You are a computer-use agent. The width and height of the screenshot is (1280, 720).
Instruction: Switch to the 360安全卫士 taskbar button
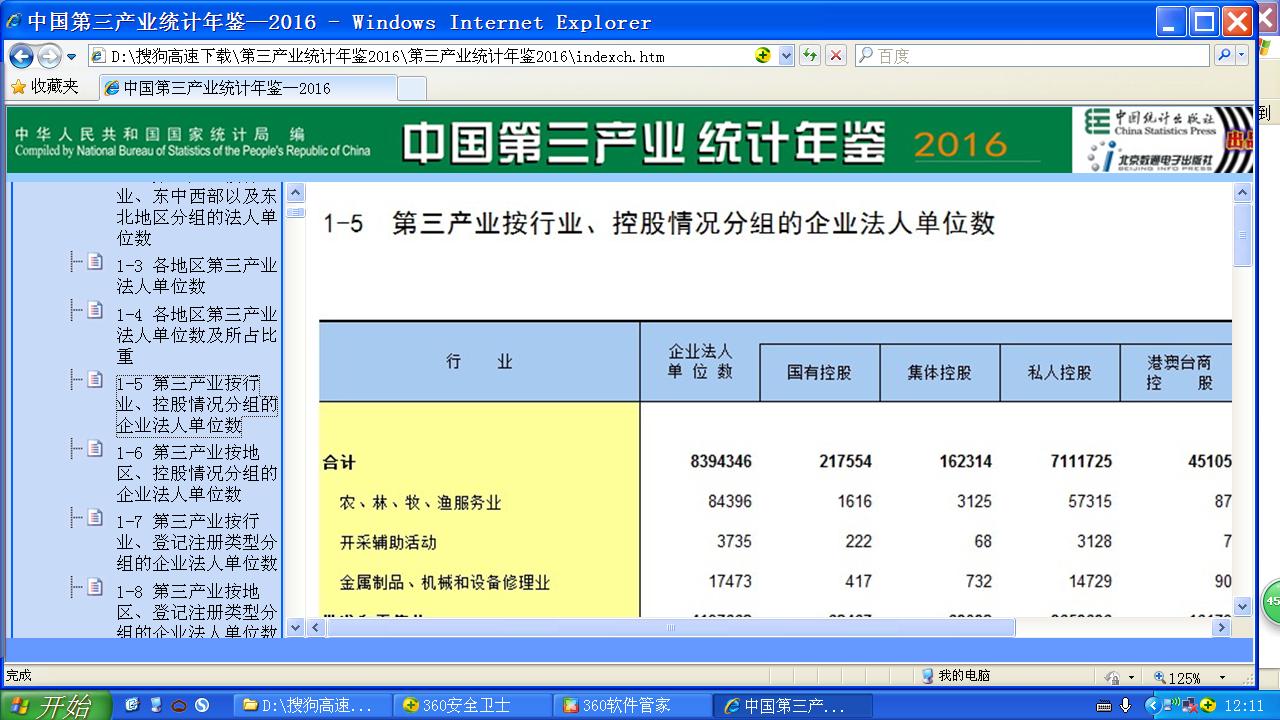pos(472,705)
